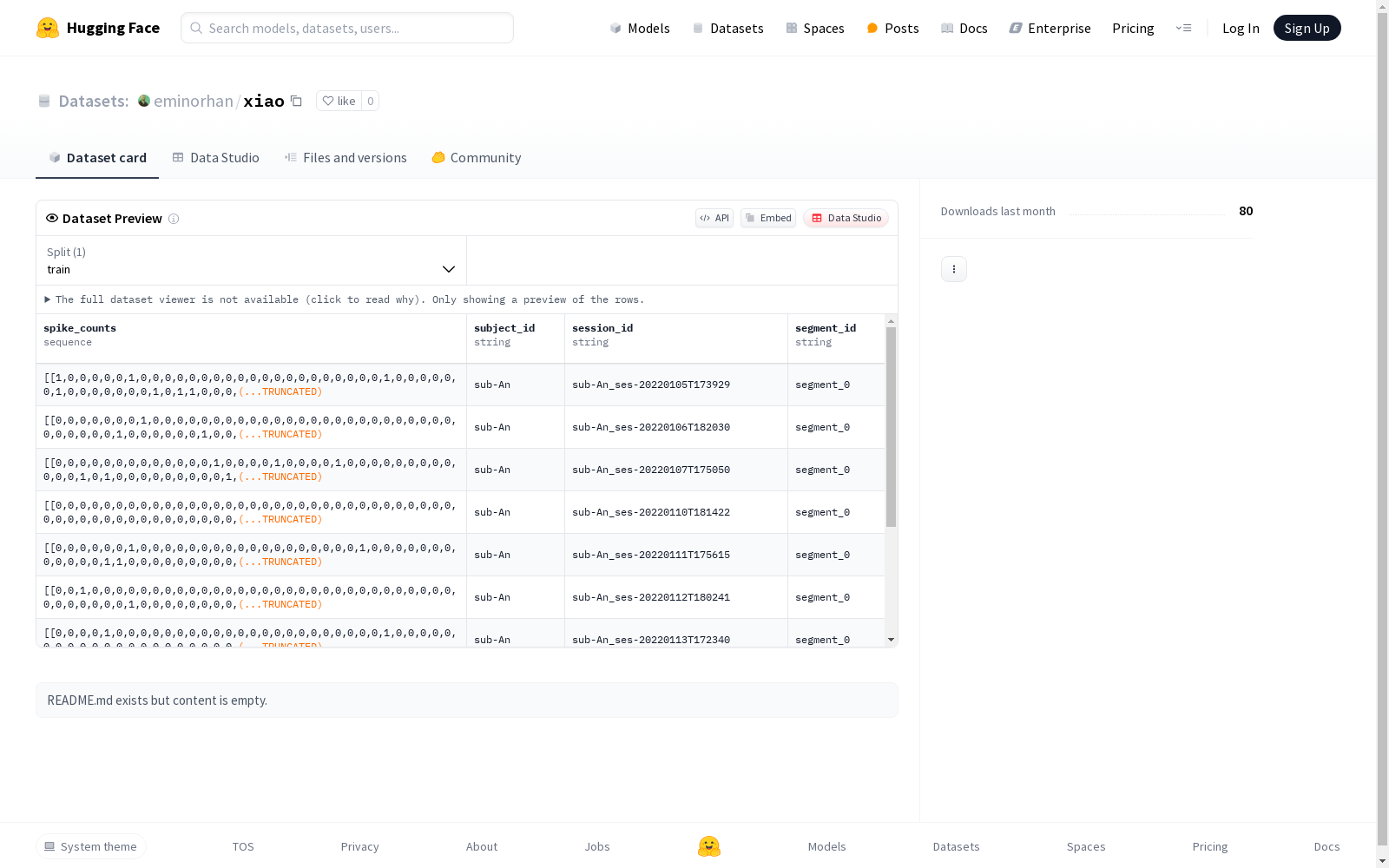Open the About footer link
1389x868 pixels.
click(482, 846)
